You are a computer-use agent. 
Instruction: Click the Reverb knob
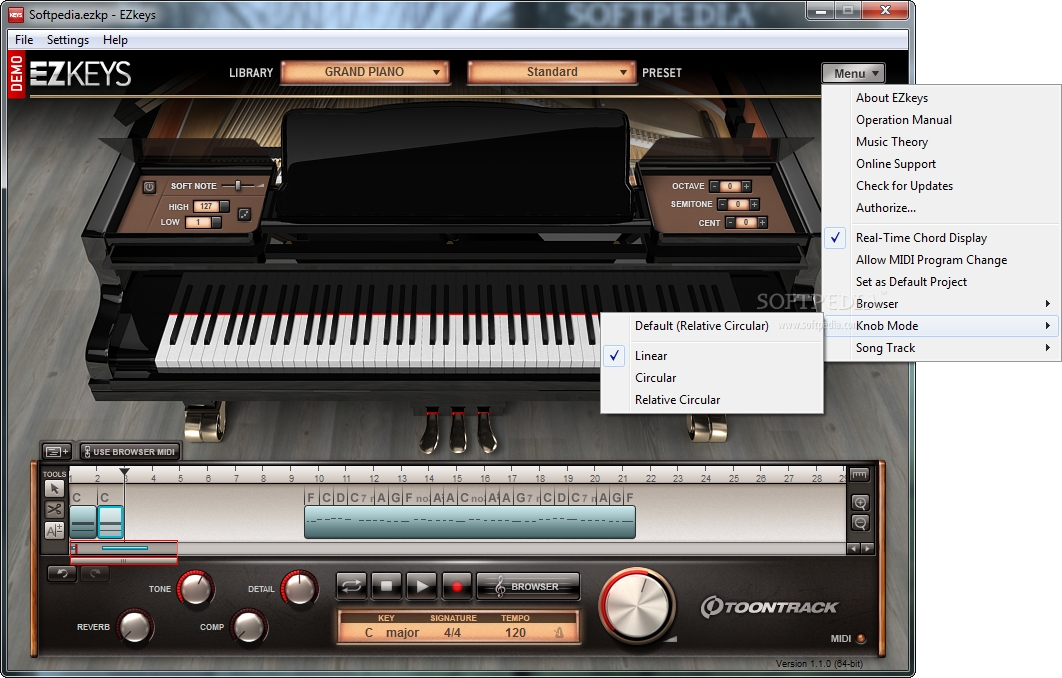point(135,626)
